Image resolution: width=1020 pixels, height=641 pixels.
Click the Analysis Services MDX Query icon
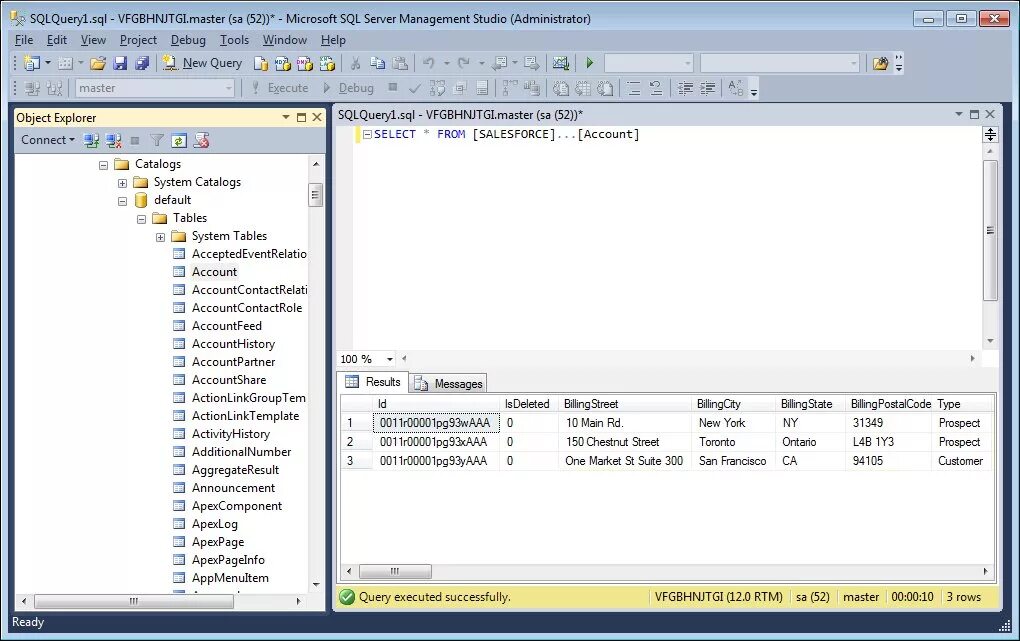point(282,63)
